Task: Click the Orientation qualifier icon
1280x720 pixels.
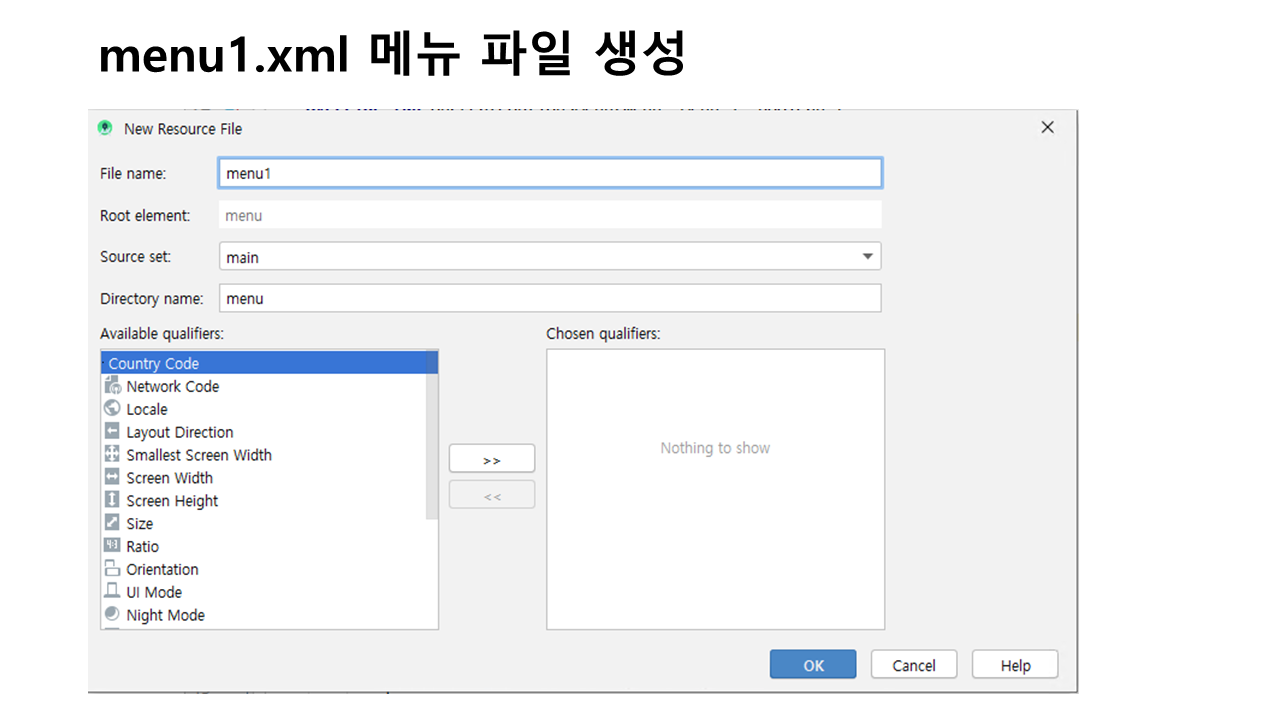Action: [112, 569]
